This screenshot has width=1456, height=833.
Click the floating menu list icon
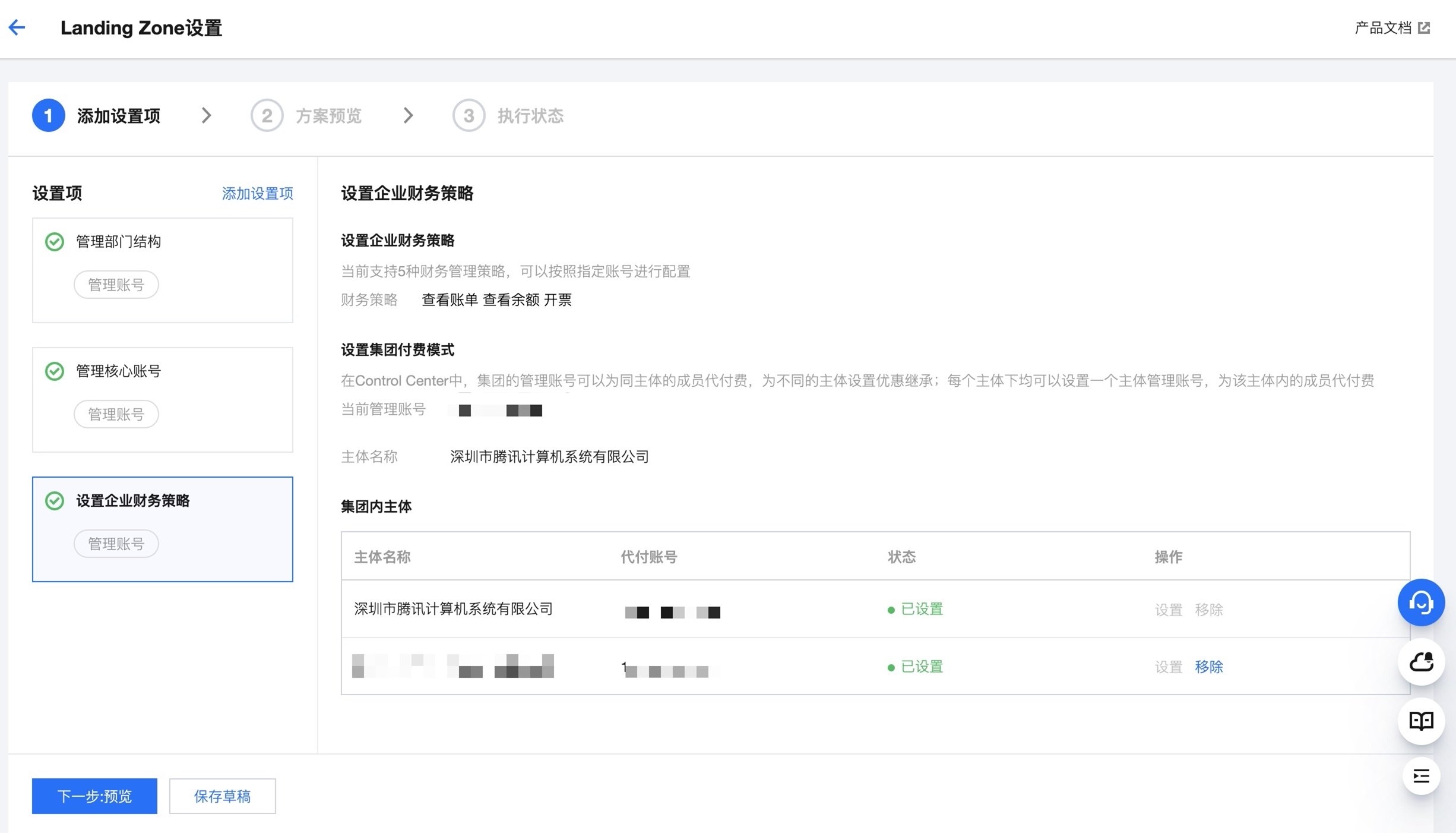pos(1421,776)
